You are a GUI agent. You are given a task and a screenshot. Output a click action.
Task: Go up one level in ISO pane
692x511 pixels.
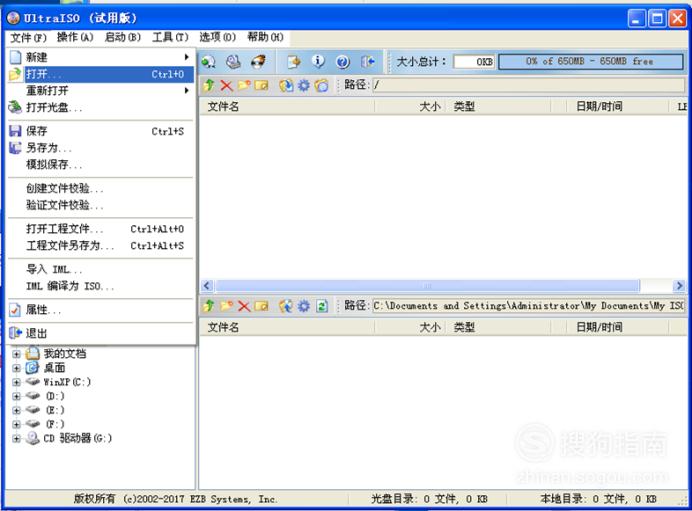209,85
